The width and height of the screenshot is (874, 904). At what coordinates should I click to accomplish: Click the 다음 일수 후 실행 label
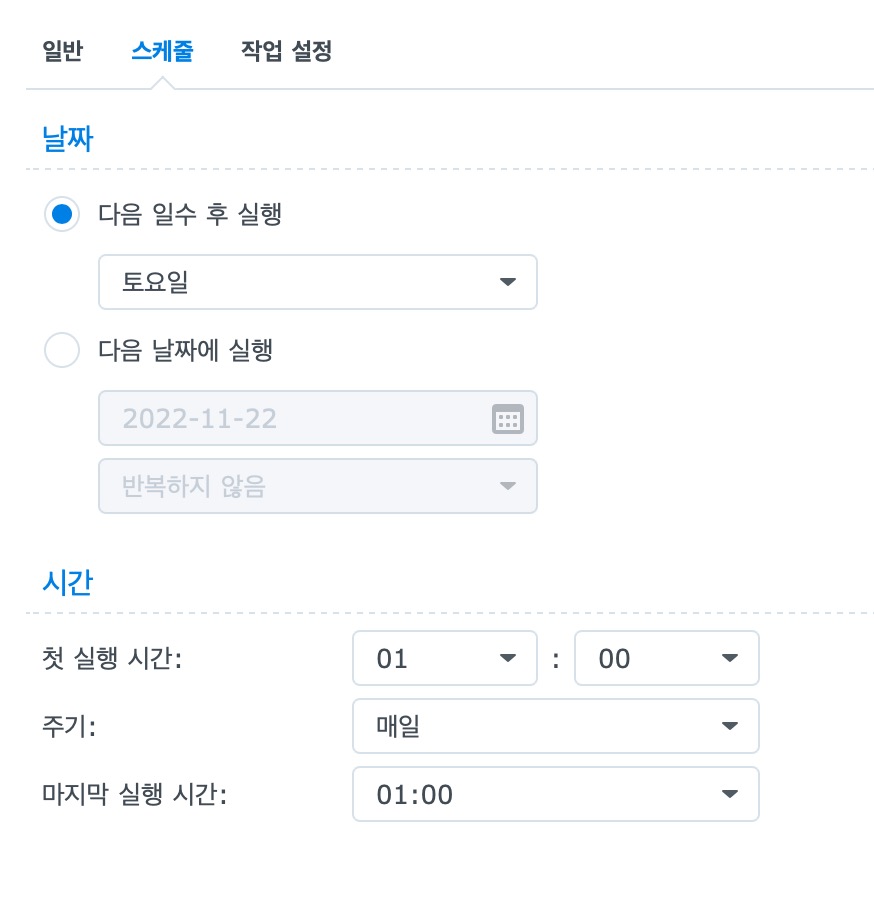190,214
